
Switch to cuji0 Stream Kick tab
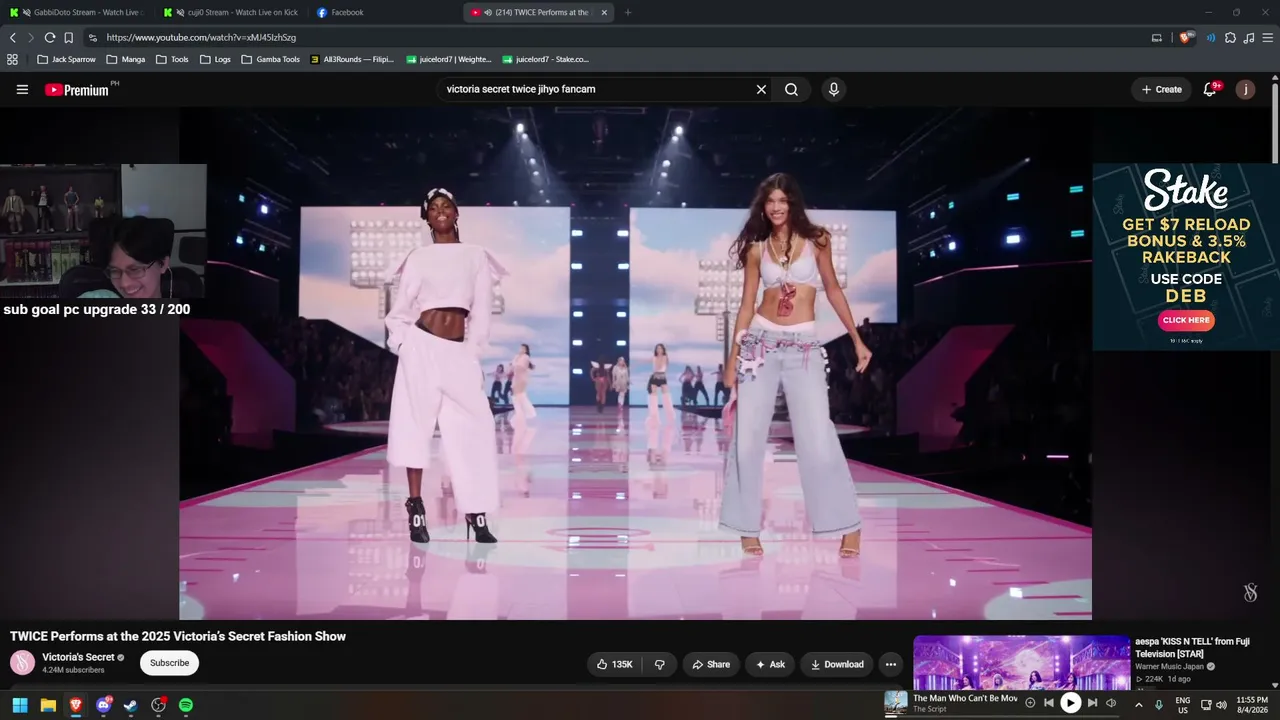[x=232, y=13]
